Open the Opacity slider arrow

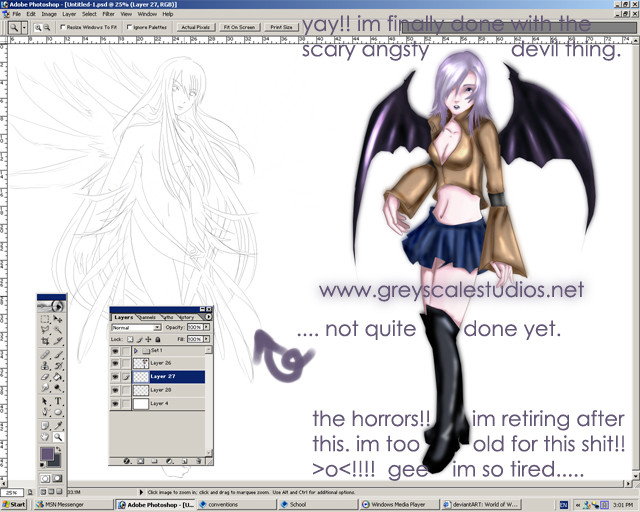click(207, 327)
